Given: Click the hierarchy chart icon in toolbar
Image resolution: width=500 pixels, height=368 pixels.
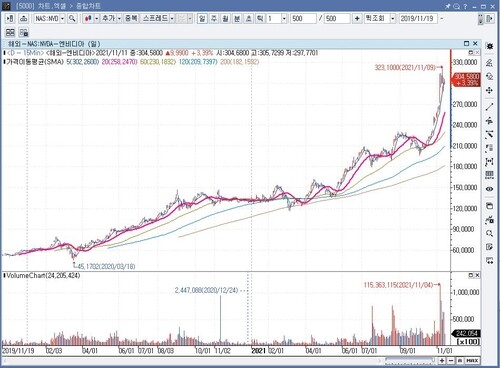Looking at the screenshot, I should (x=23, y=18).
